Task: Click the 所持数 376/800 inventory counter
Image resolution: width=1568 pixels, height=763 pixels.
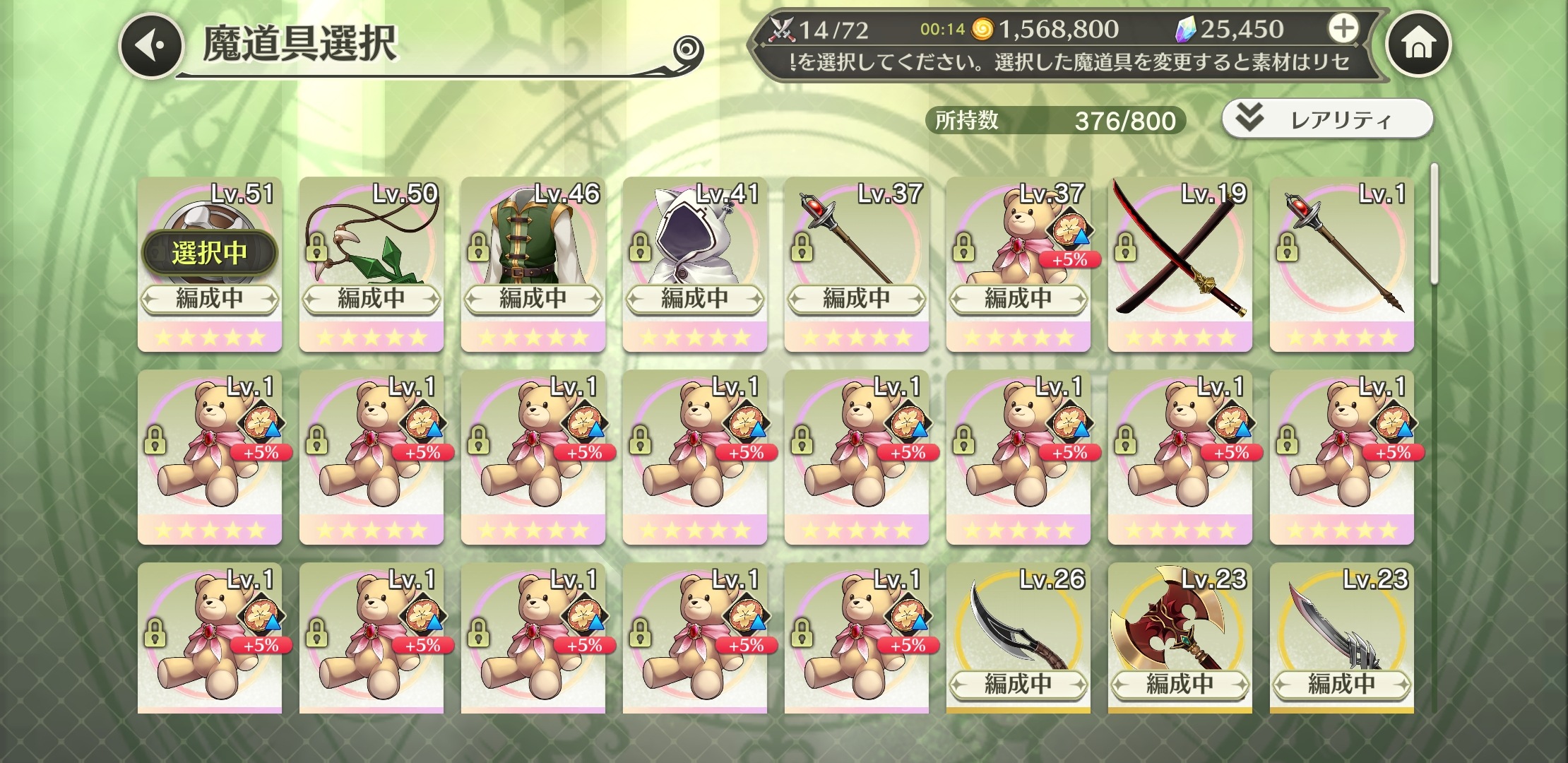Action: (1055, 121)
